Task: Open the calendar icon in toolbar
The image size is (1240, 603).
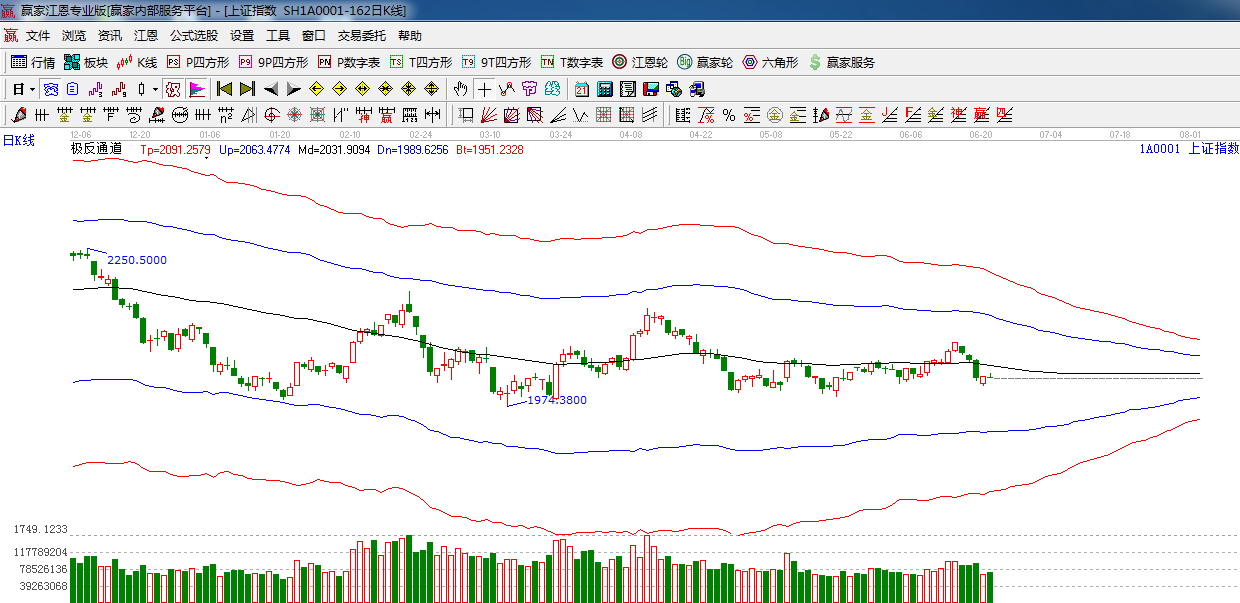Action: click(581, 89)
